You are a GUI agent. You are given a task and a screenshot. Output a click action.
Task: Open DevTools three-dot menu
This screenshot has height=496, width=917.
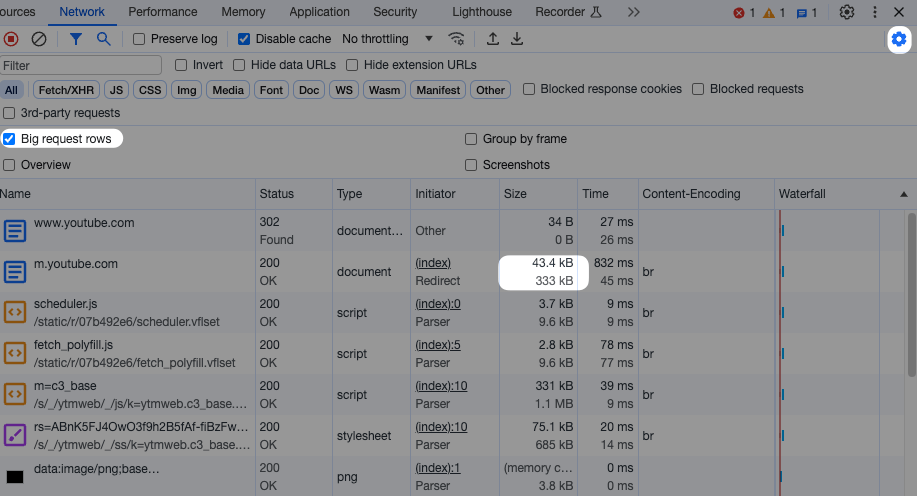tap(875, 12)
